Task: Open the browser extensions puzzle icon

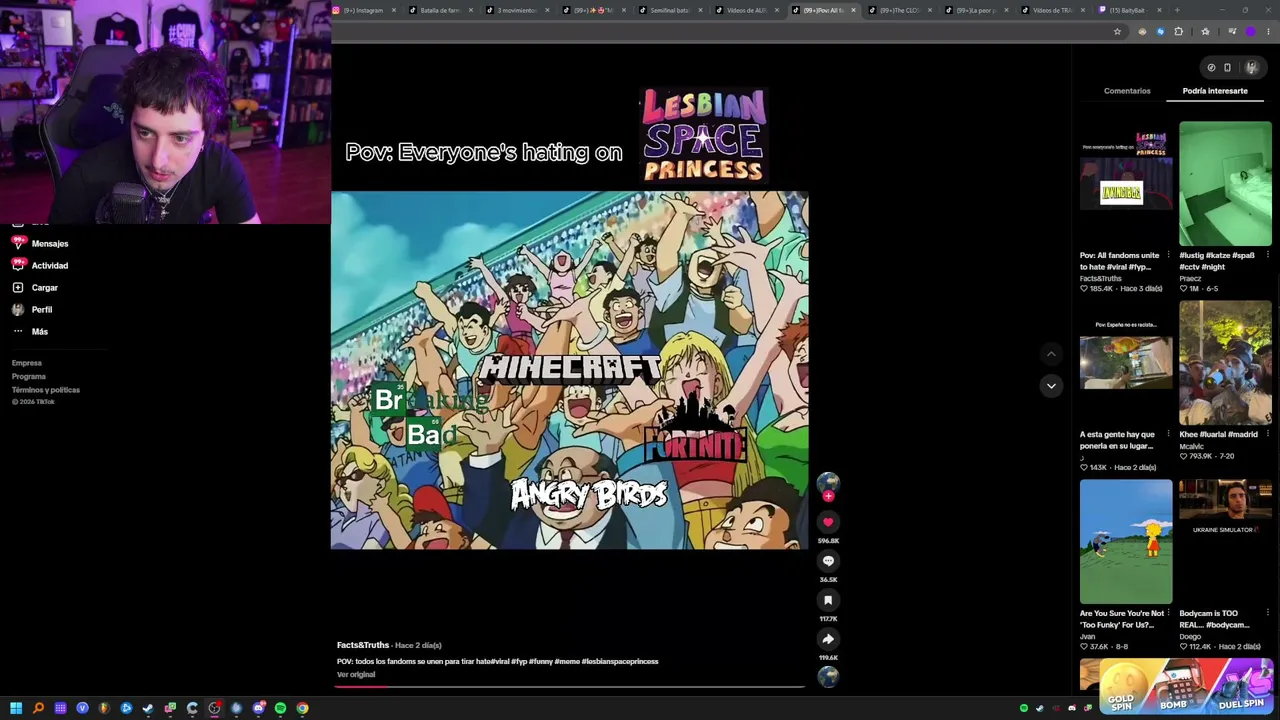Action: (x=1178, y=32)
